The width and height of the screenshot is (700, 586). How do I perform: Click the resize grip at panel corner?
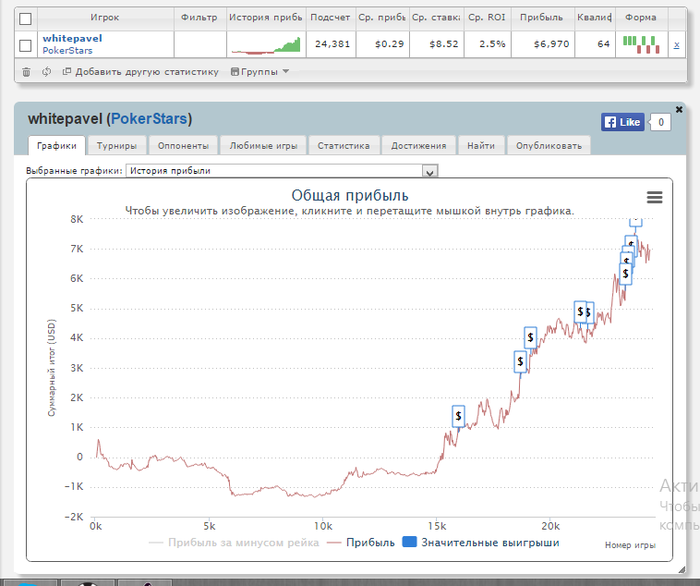click(681, 569)
